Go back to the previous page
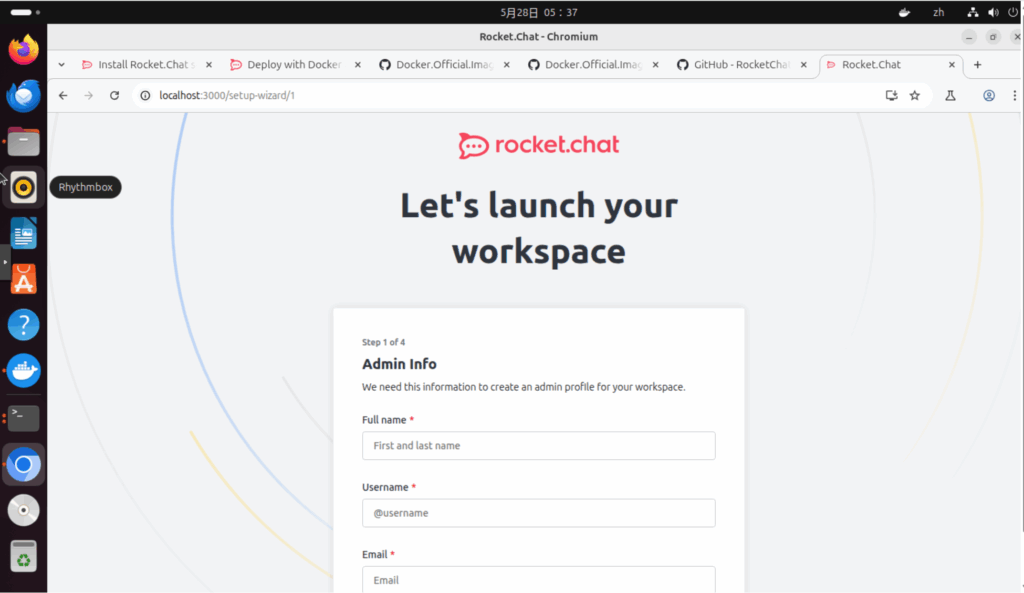 coord(63,95)
